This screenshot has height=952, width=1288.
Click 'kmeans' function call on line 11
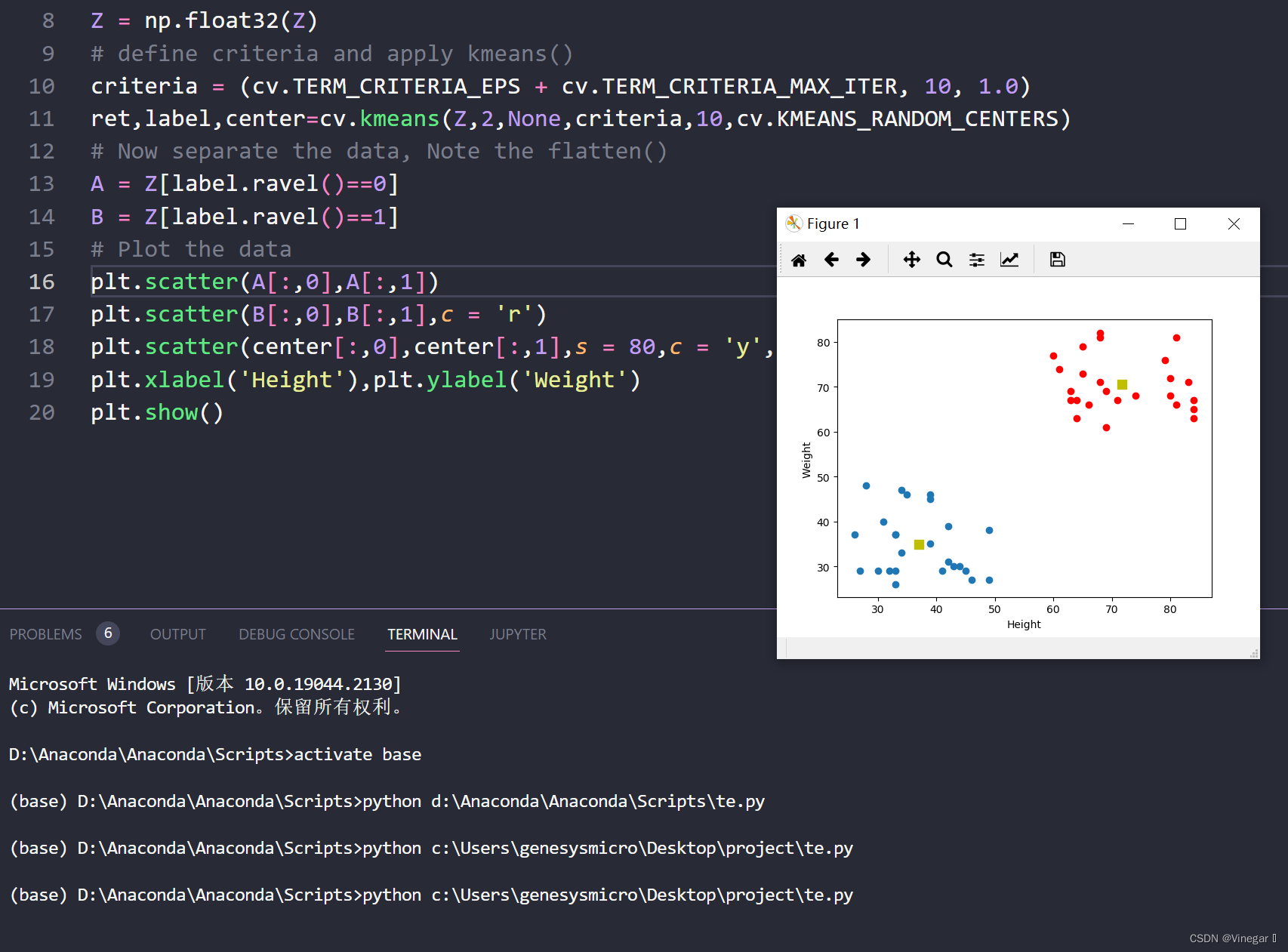point(399,119)
